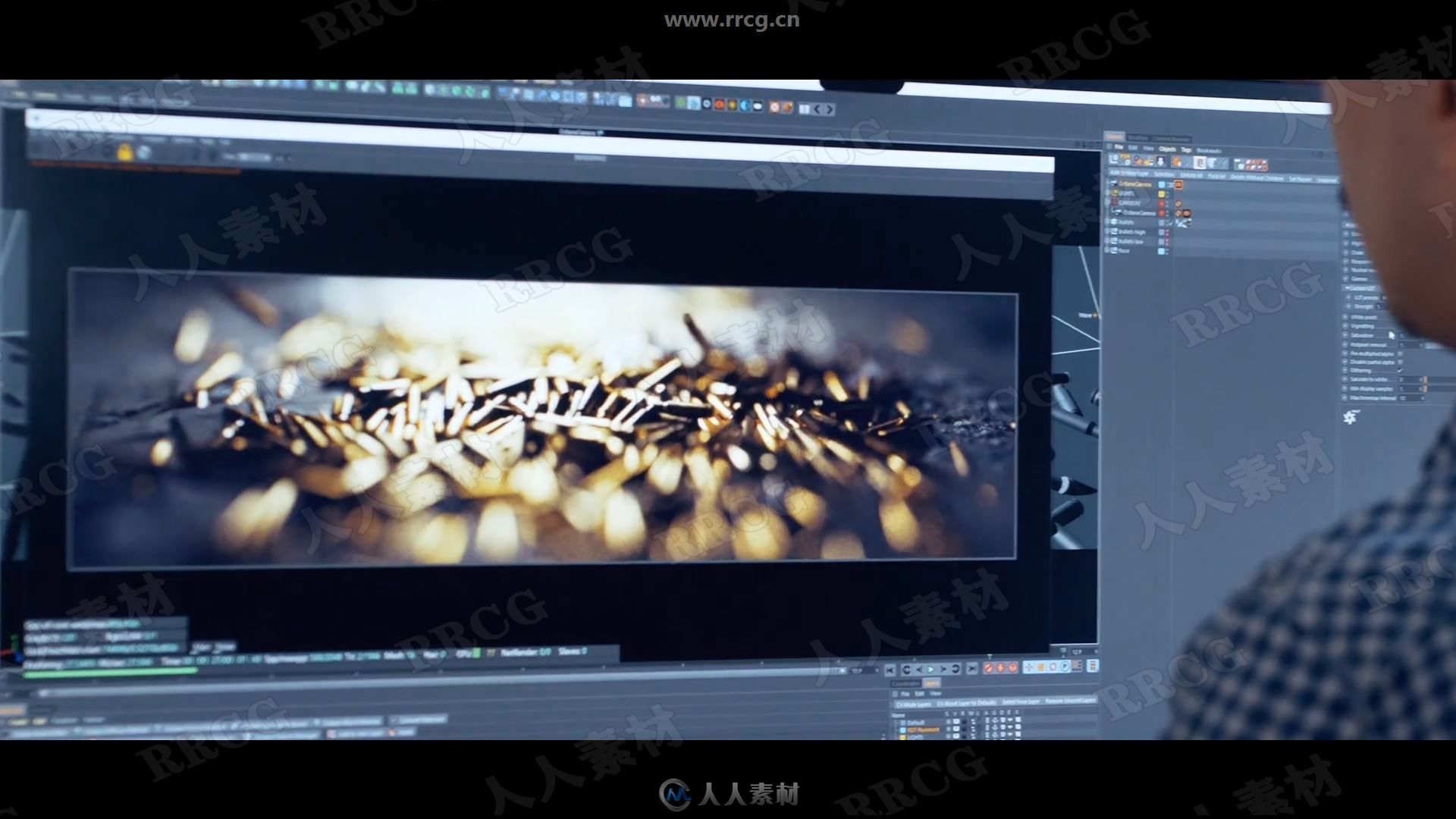This screenshot has width=1456, height=819.
Task: Toggle solo (S) for 027 Pavement layer
Action: point(949,730)
